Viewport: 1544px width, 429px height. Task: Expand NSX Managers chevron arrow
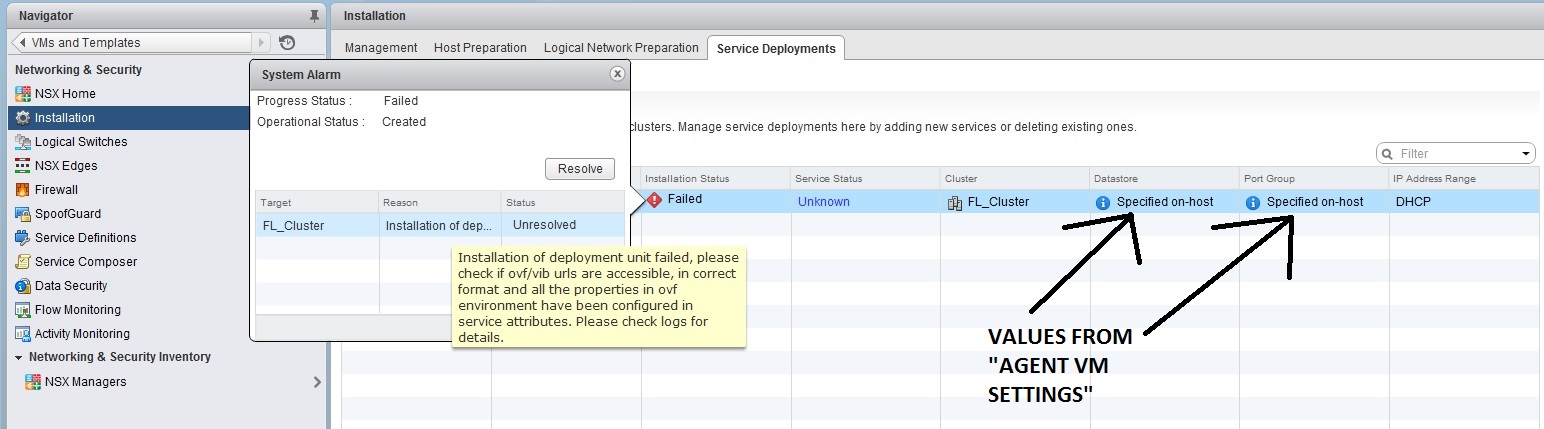click(x=317, y=382)
